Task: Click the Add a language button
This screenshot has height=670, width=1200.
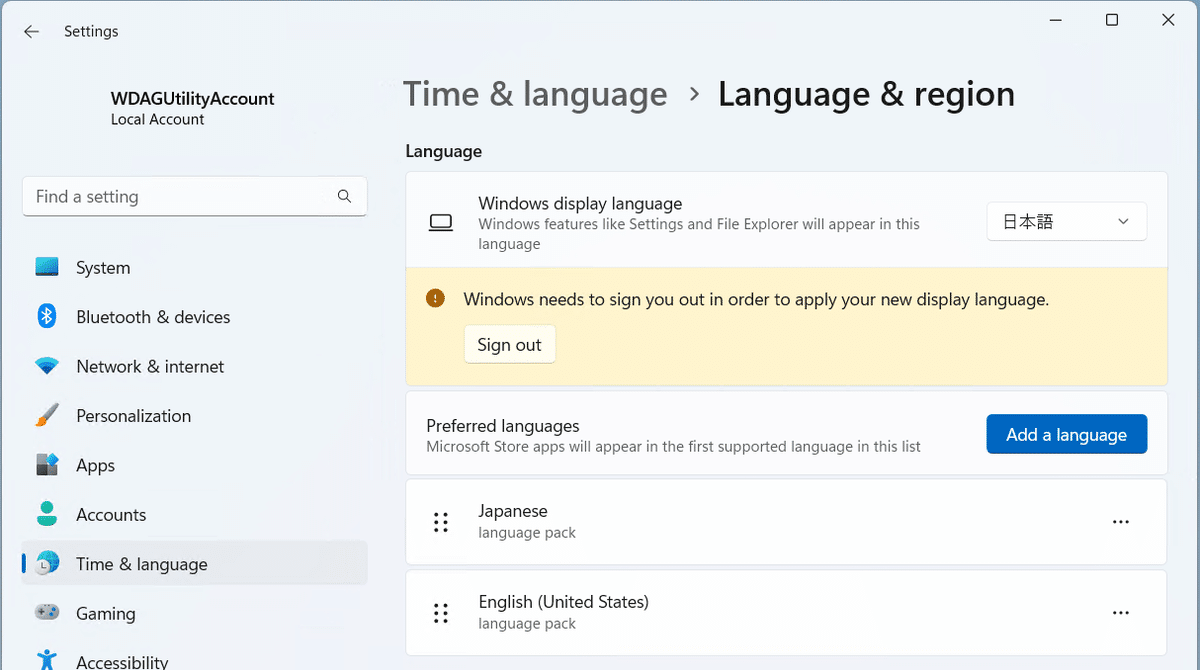Action: click(x=1066, y=435)
